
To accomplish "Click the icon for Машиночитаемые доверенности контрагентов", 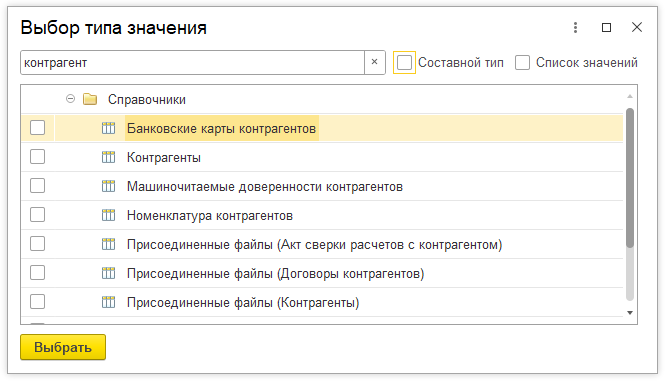I will click(109, 186).
